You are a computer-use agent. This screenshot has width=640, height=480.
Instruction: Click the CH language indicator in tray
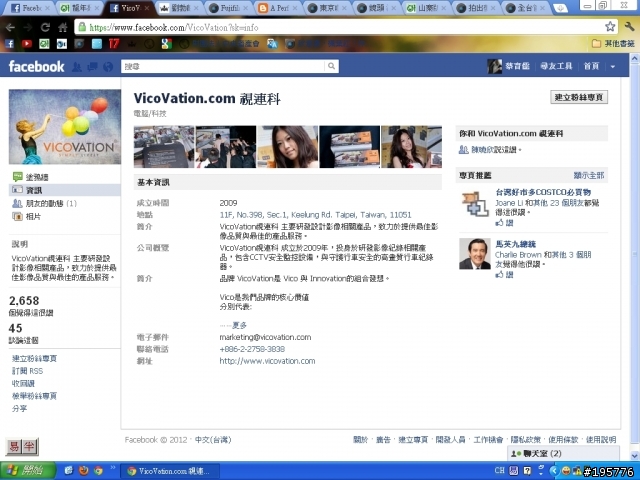tap(500, 470)
